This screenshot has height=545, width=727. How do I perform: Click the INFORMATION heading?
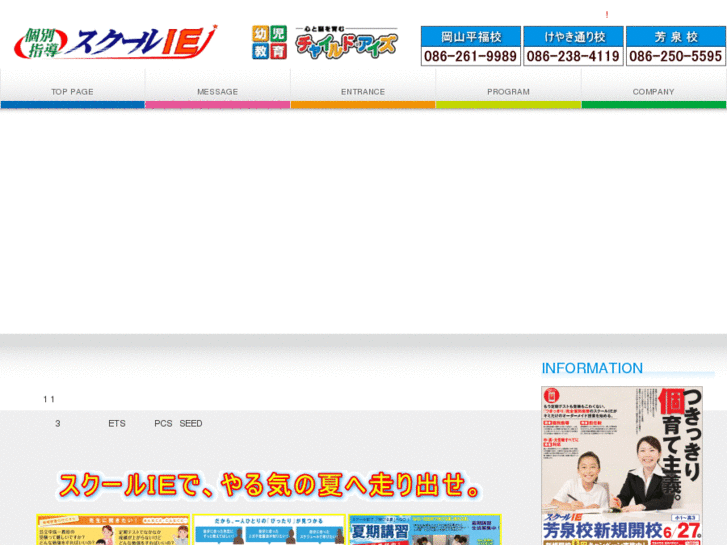(x=592, y=368)
